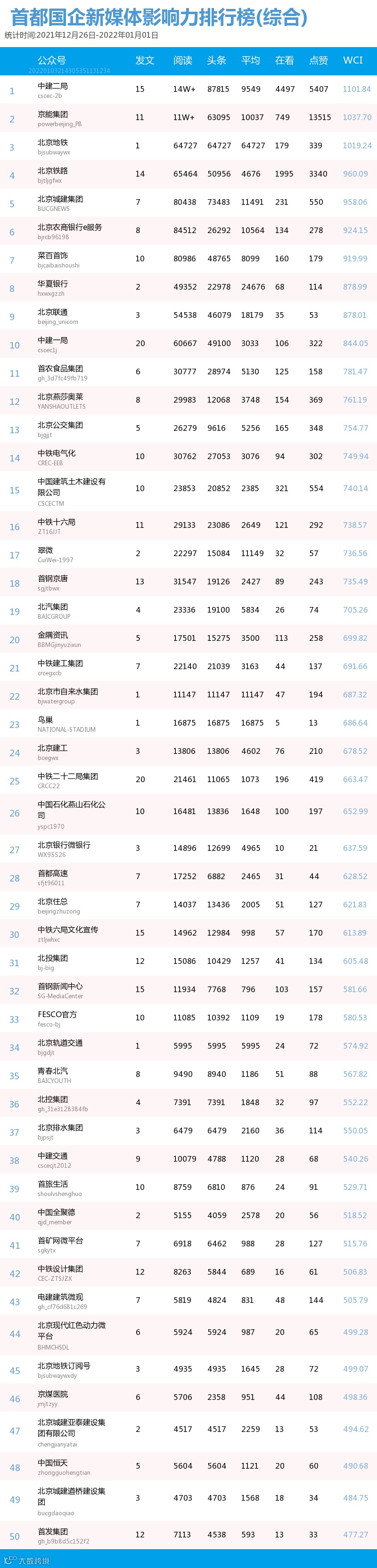This screenshot has height=1568, width=377.
Task: Select the 北京市自来水集团 account name
Action: pos(67,692)
